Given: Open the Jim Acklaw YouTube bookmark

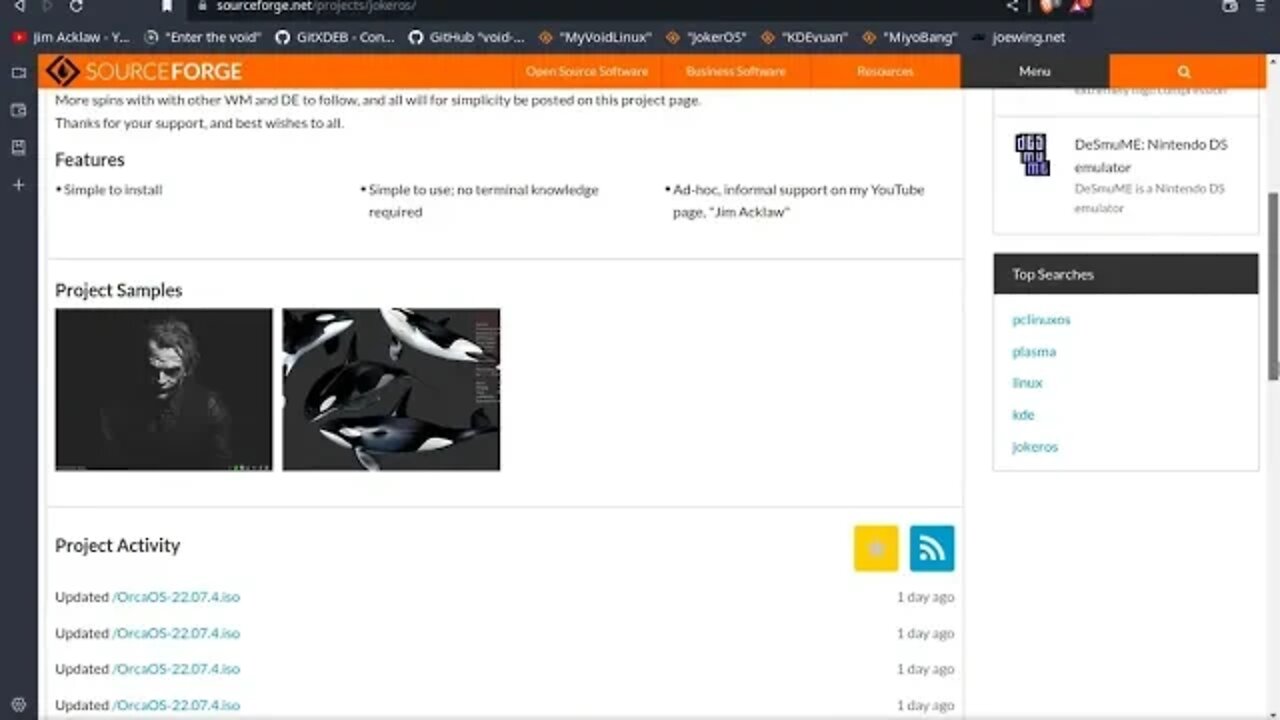Looking at the screenshot, I should pos(71,37).
